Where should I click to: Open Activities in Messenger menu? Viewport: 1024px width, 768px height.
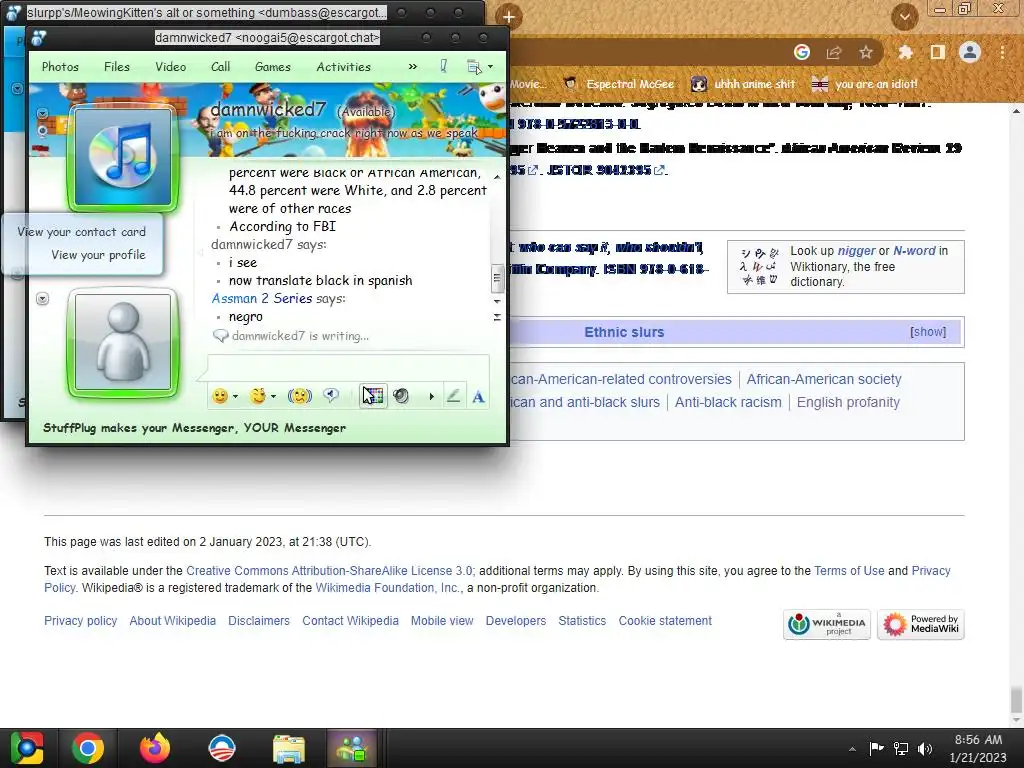coord(344,67)
